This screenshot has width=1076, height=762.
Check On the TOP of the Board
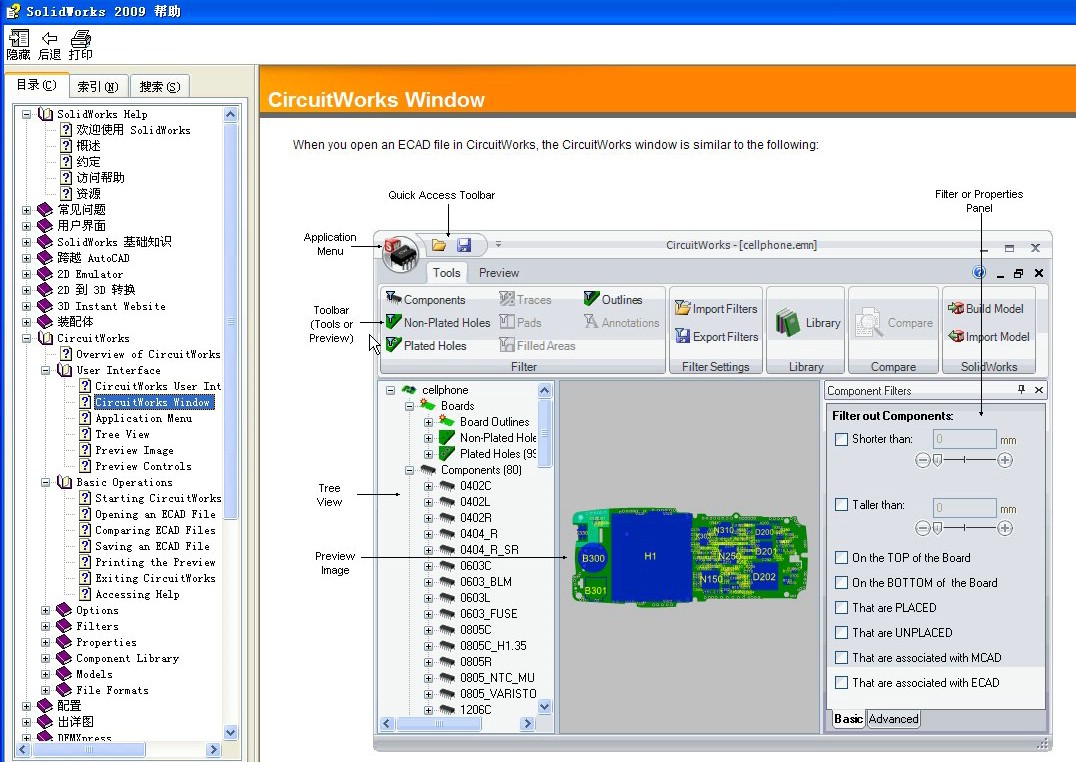[x=841, y=557]
